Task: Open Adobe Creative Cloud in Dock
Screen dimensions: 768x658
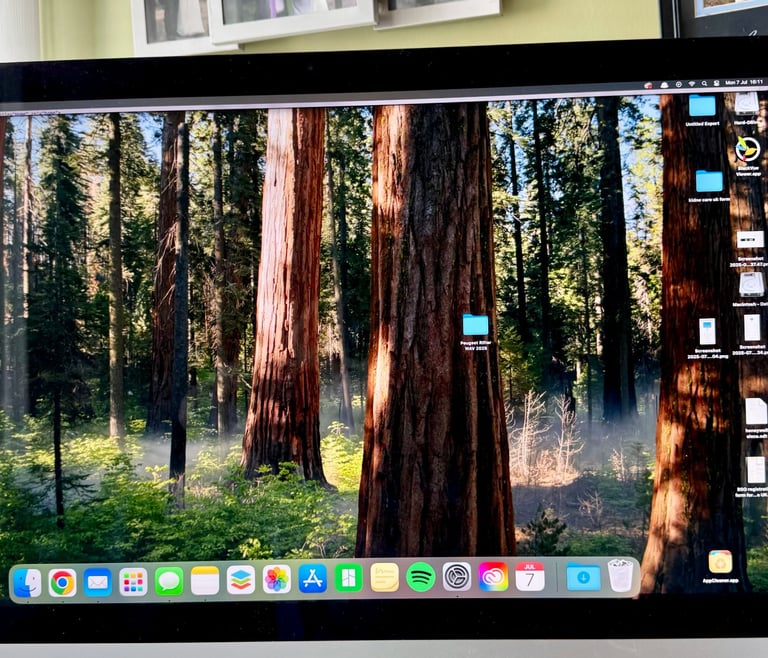Action: (x=493, y=576)
